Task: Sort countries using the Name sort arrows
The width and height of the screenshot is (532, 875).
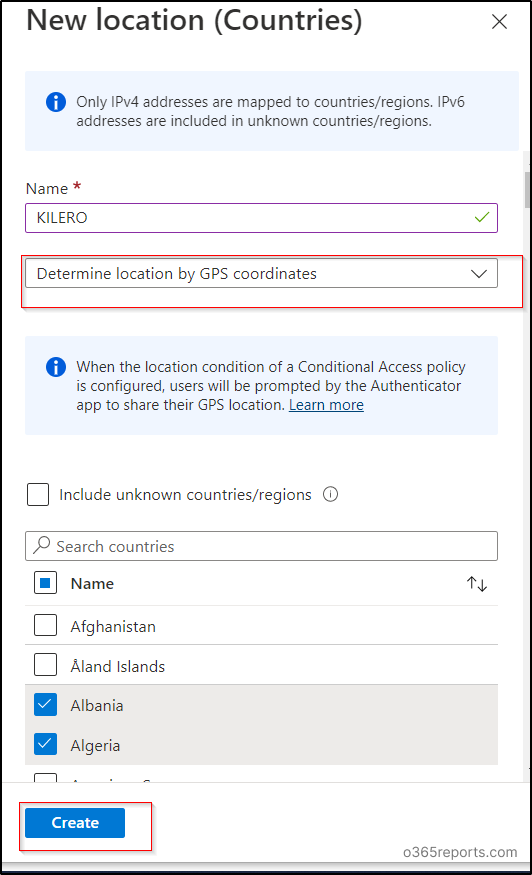Action: coord(477,584)
